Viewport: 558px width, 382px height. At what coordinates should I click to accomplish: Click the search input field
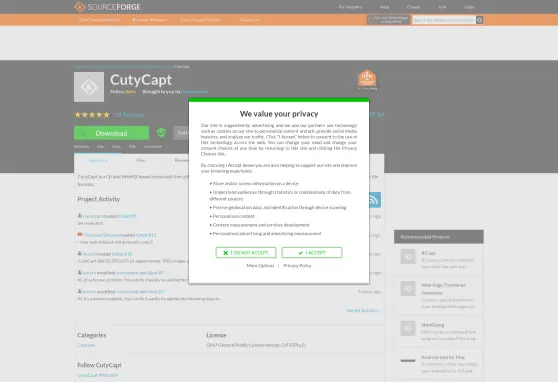(x=444, y=20)
